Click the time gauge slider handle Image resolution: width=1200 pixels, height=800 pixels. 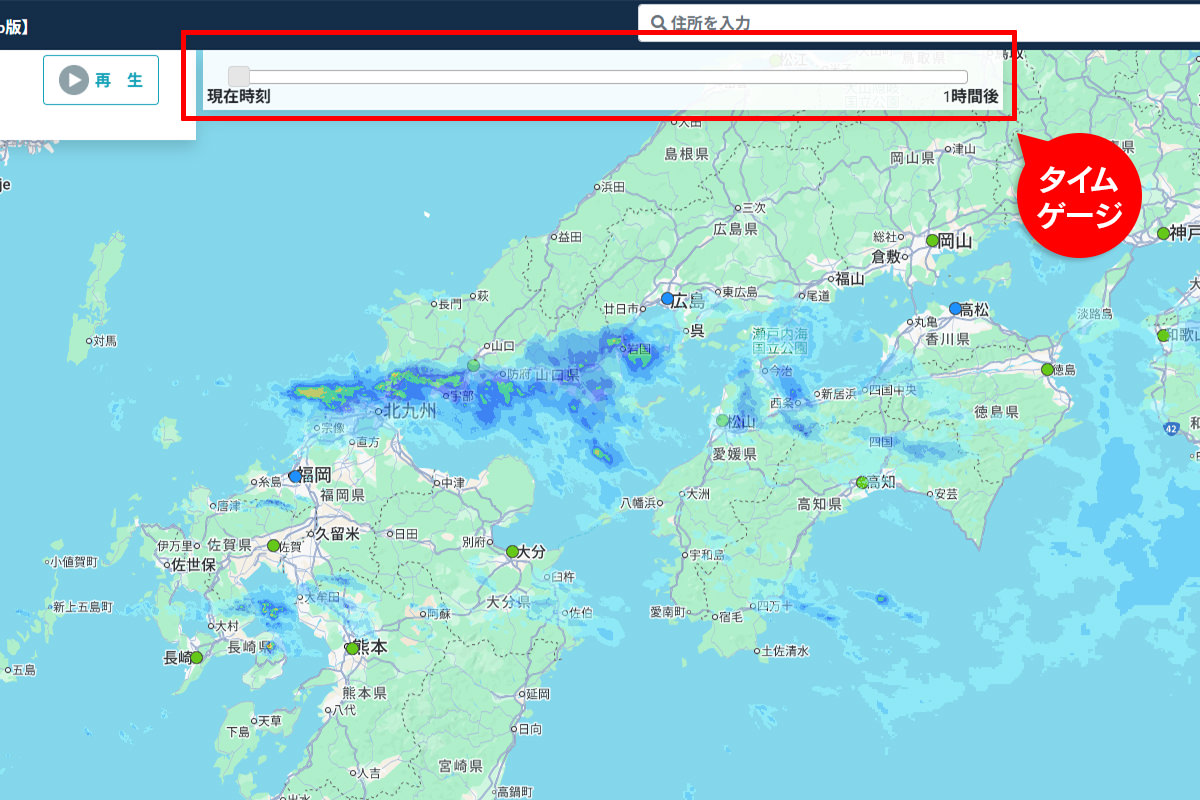239,77
